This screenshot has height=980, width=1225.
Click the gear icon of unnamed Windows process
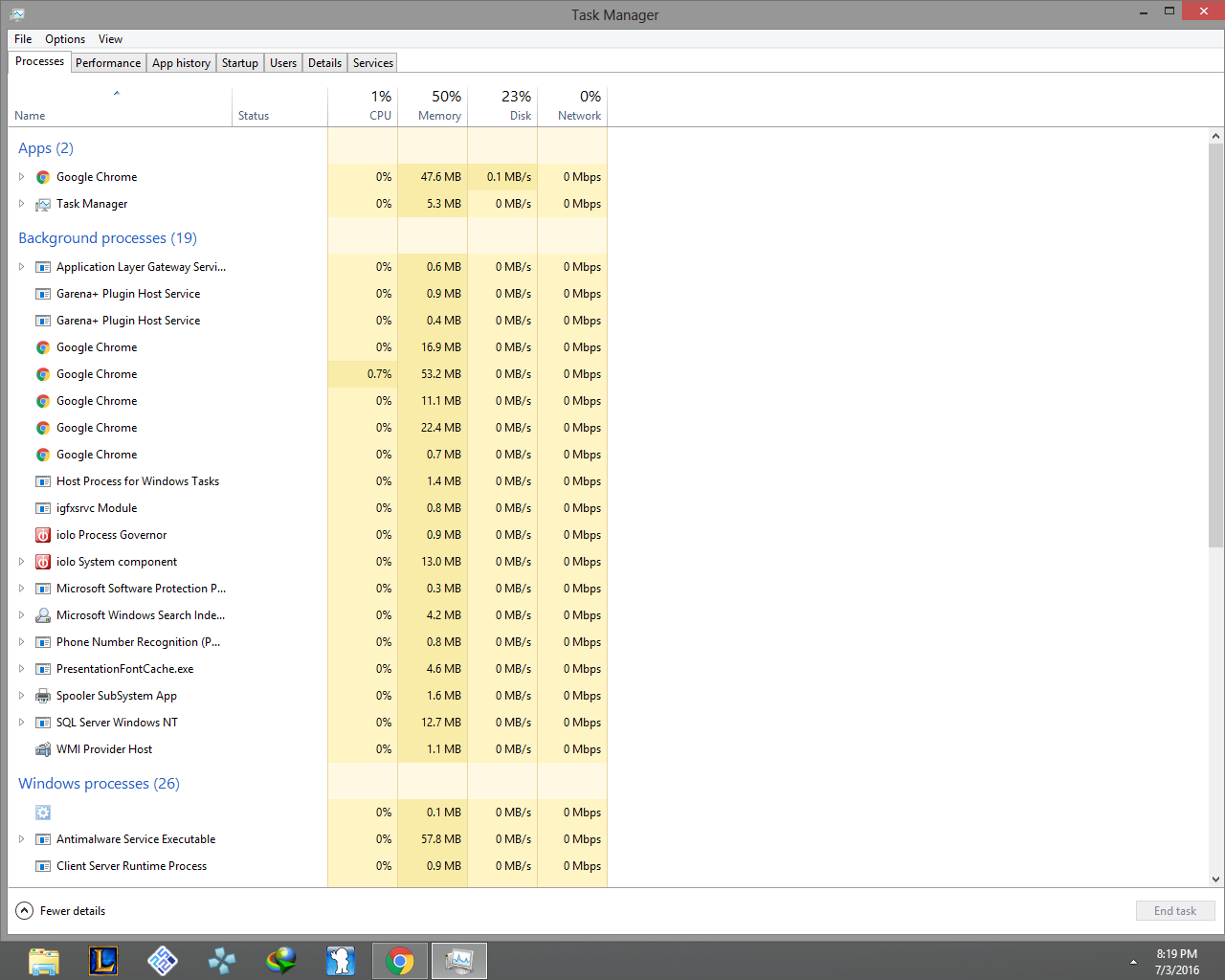[43, 813]
